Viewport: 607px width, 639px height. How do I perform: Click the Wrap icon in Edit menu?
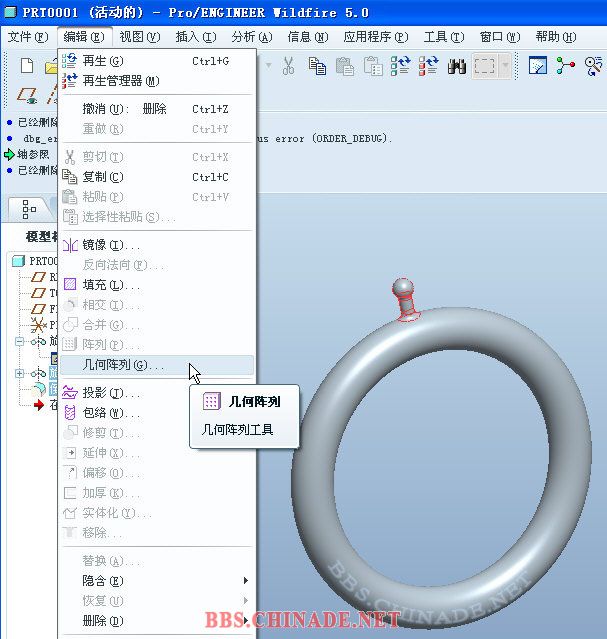tap(70, 413)
